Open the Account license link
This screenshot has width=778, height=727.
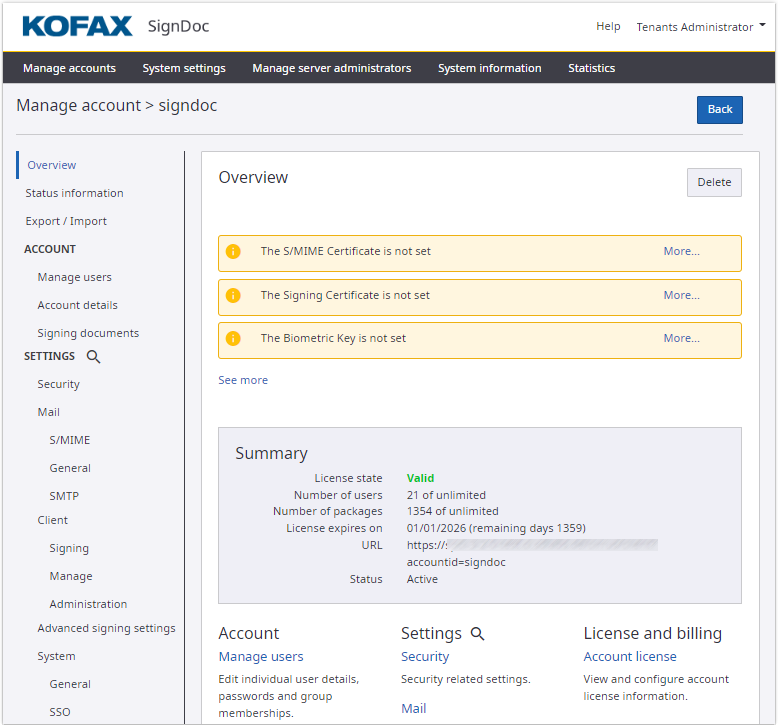630,657
